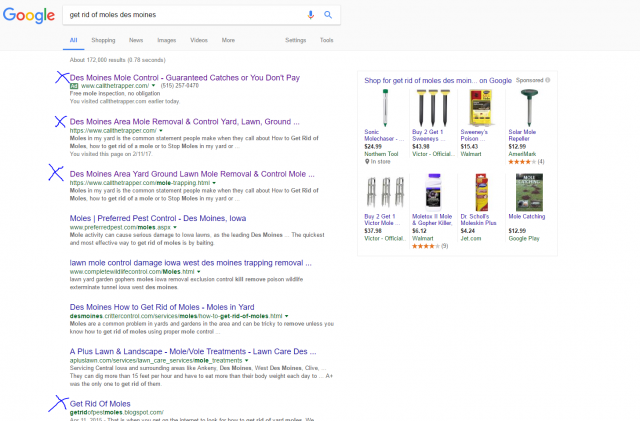Expand arrow next to mole-trapping.html URL
This screenshot has height=421, width=640.
point(214,183)
